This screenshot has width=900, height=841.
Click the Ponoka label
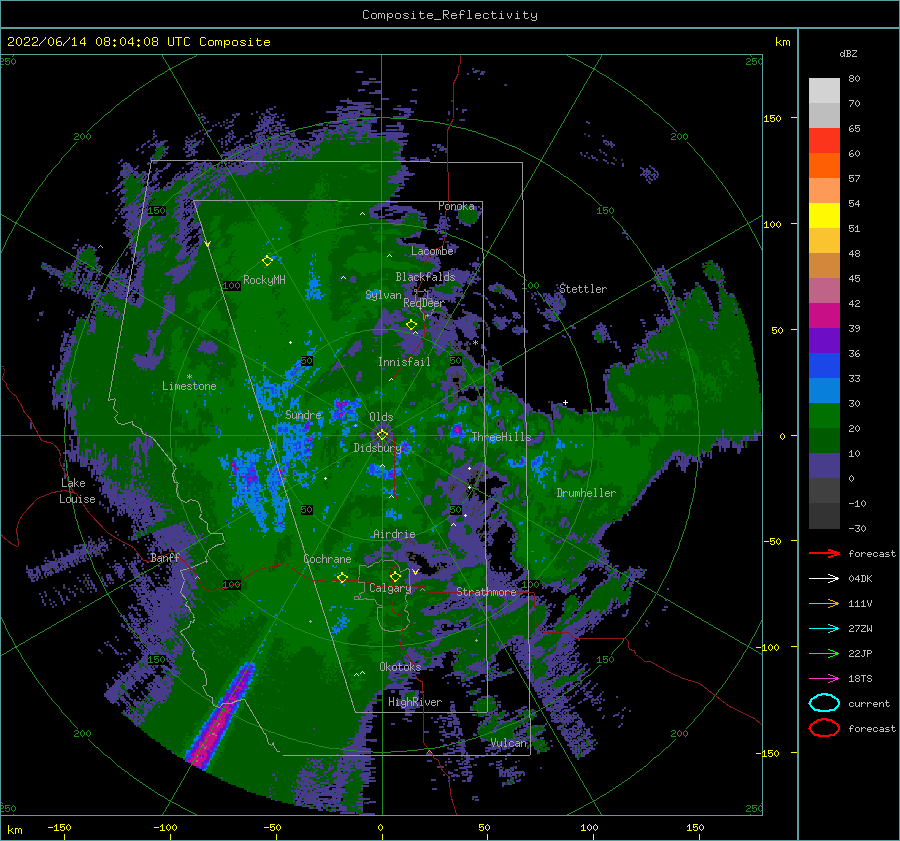coord(456,206)
